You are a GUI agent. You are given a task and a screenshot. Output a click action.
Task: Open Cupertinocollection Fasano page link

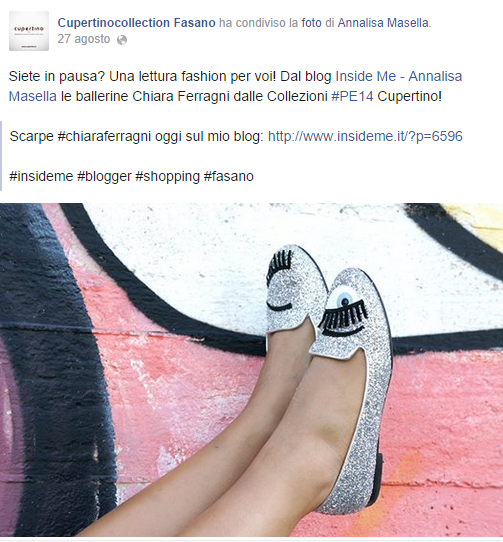coord(136,23)
